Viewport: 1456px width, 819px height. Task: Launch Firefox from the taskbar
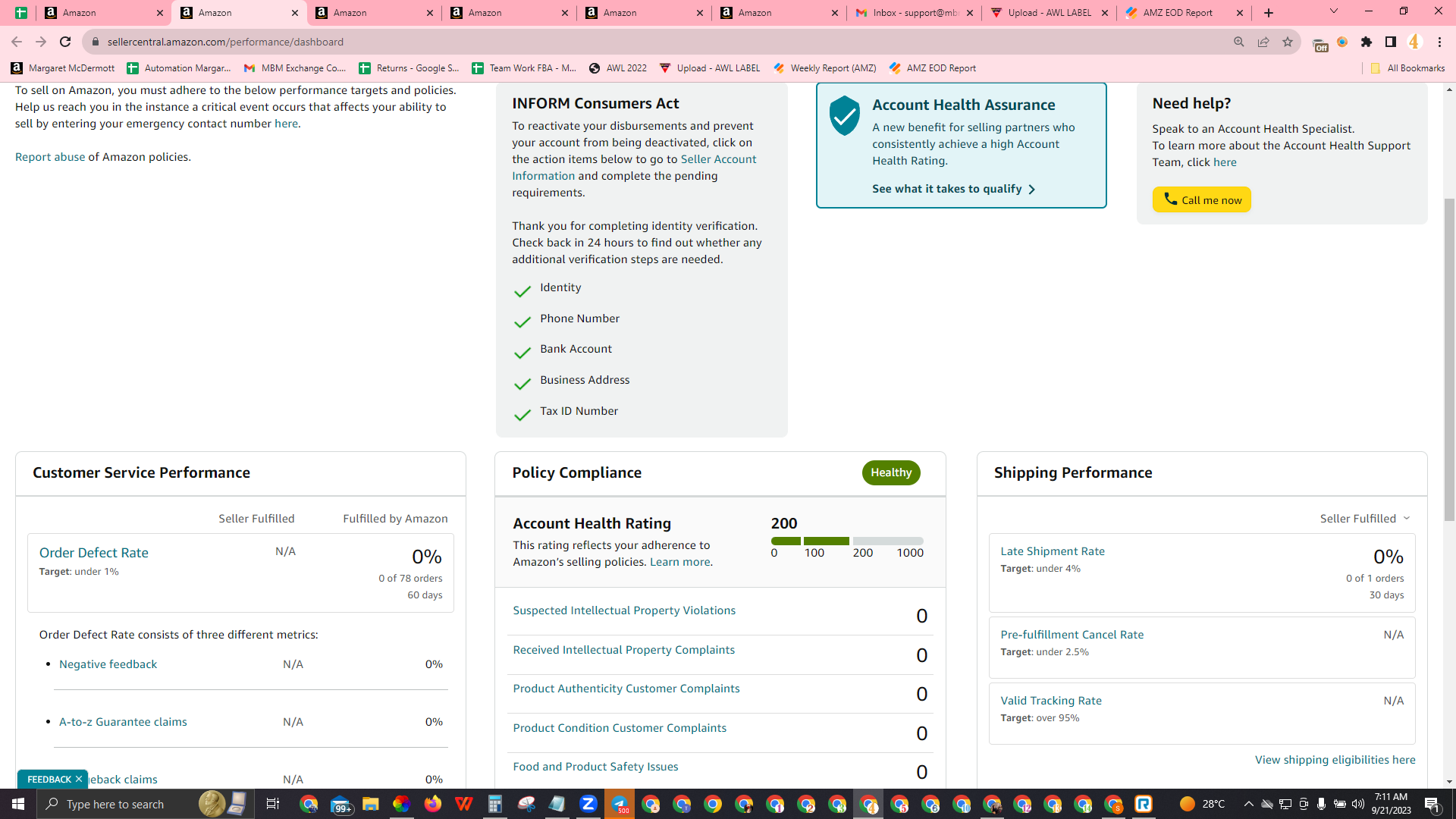[432, 804]
